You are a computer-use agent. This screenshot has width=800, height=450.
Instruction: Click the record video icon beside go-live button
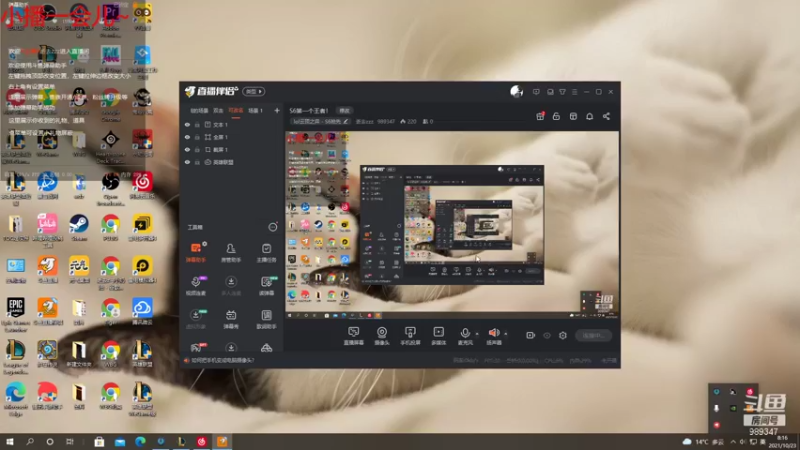tap(531, 335)
